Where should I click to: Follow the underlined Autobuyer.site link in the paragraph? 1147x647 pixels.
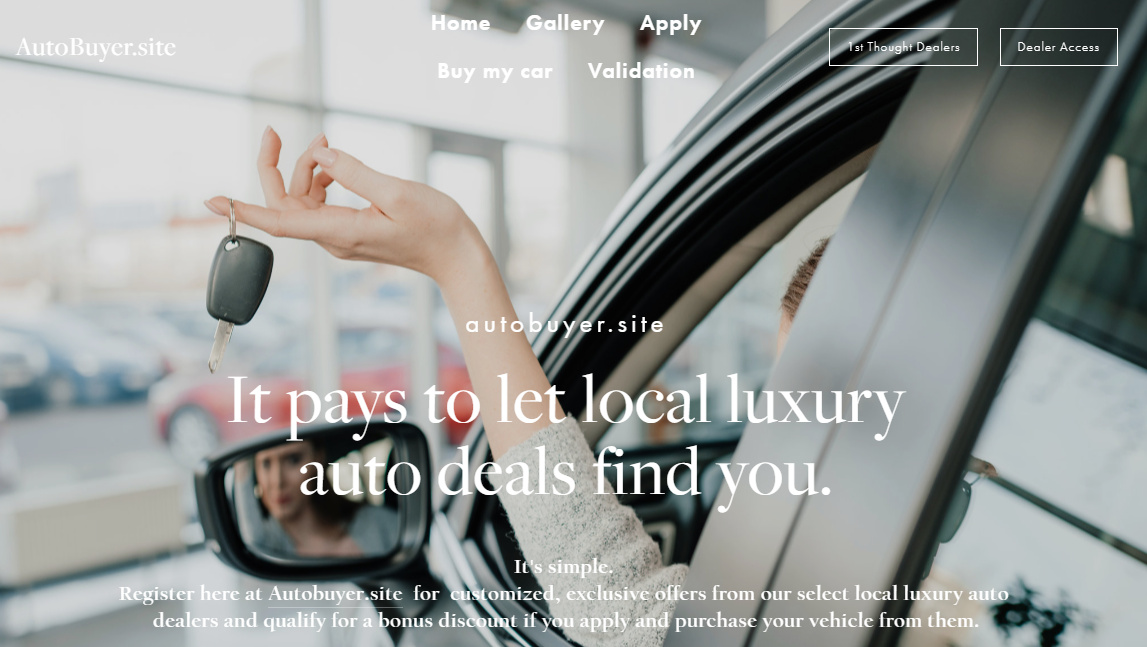click(335, 594)
